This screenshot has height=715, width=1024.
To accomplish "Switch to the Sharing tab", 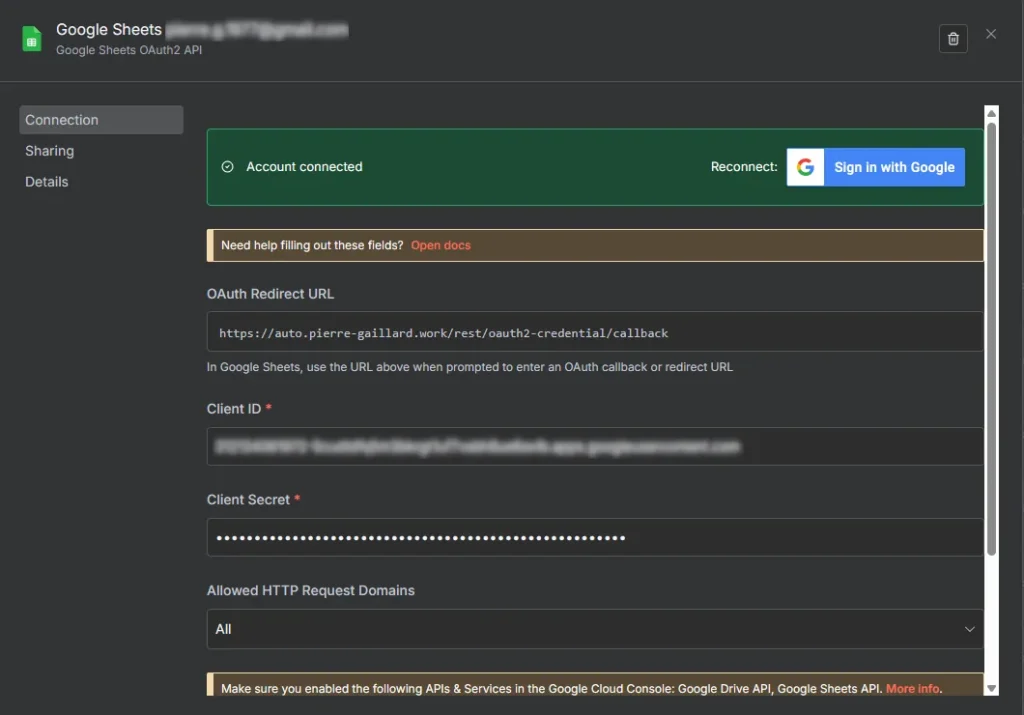I will [x=50, y=151].
